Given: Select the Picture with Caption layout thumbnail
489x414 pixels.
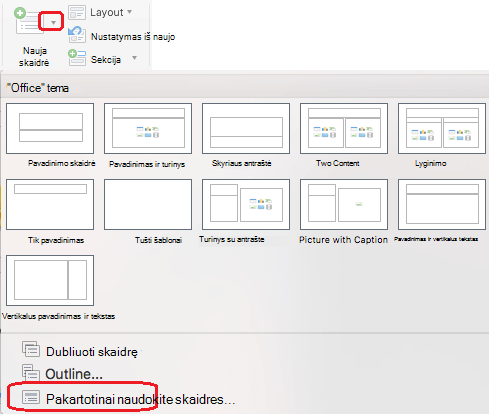Looking at the screenshot, I should (x=344, y=204).
